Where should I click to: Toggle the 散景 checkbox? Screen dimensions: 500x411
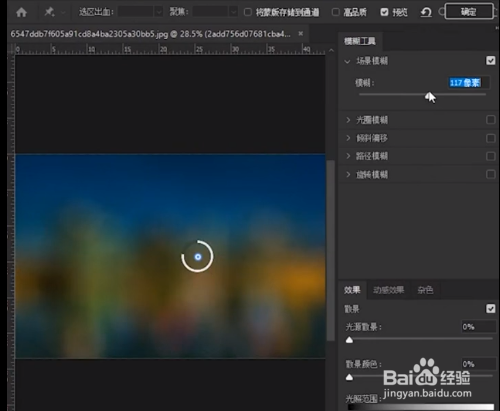[x=490, y=309]
